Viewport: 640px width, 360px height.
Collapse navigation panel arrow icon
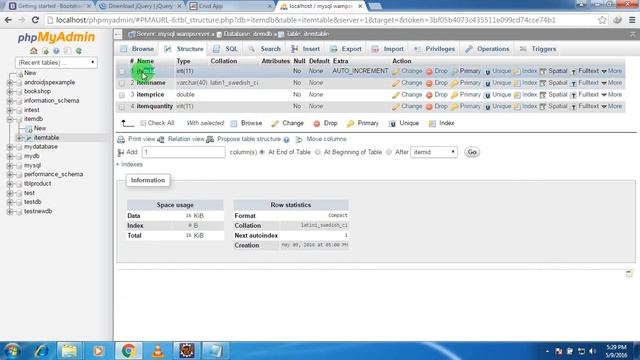coord(118,34)
